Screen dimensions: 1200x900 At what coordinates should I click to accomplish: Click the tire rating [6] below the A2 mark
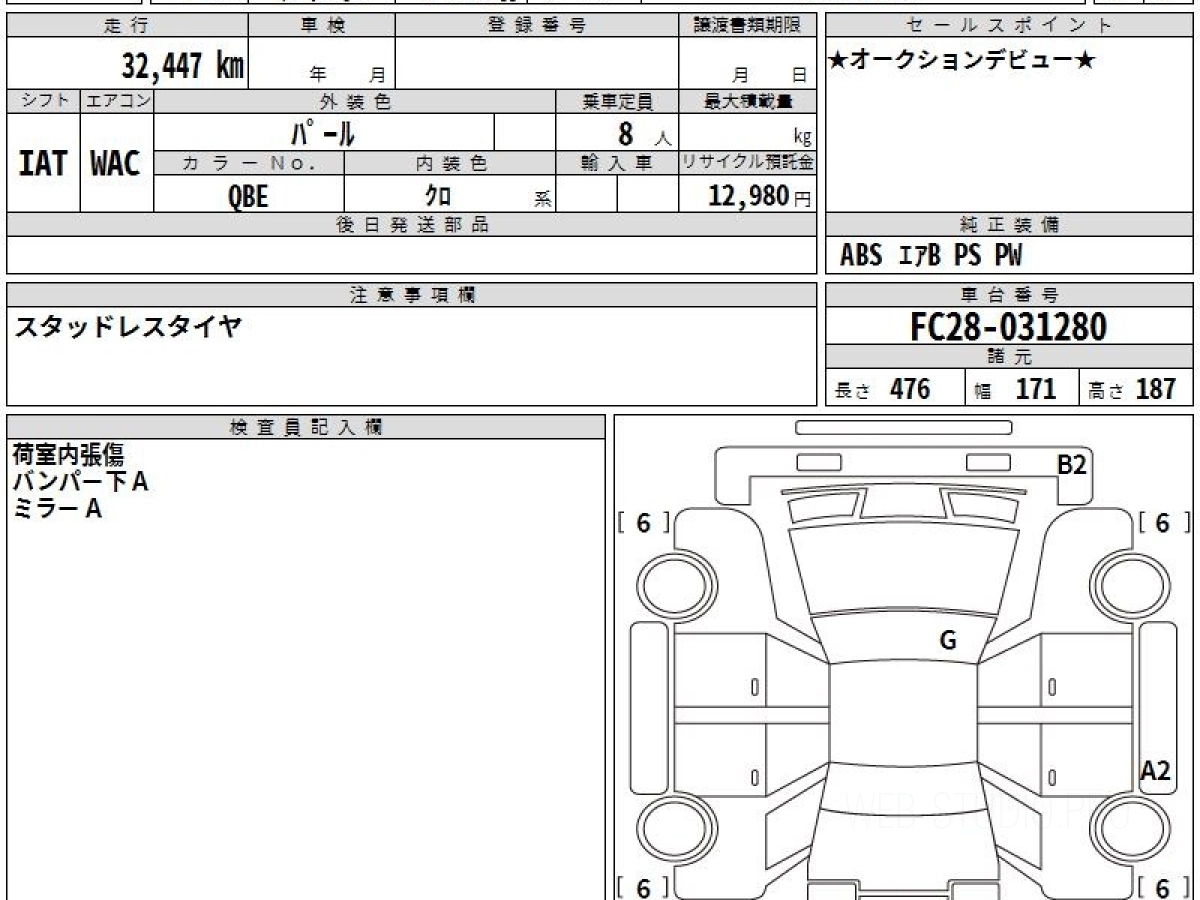(1163, 888)
